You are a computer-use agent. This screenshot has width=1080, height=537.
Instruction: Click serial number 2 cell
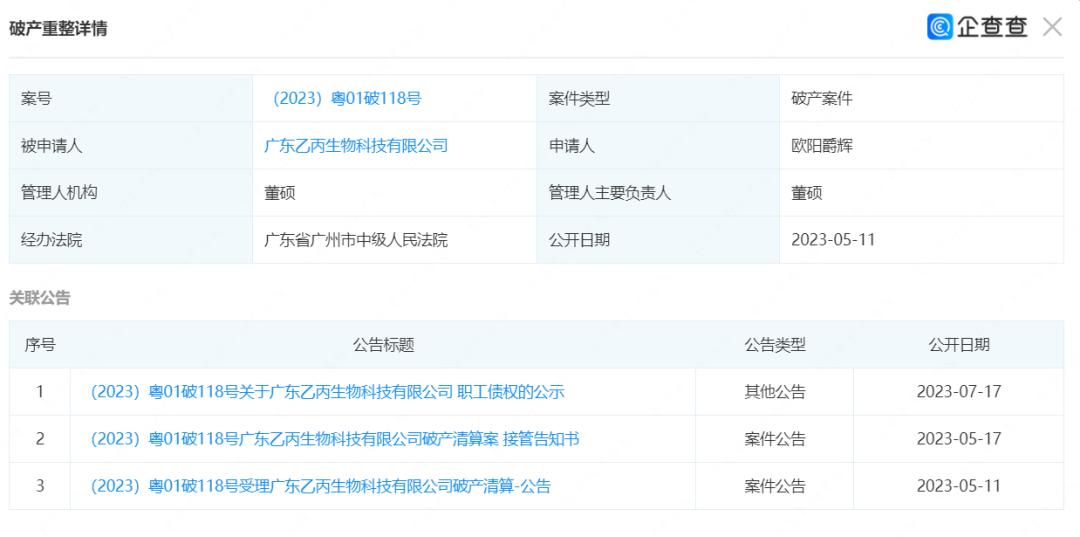pyautogui.click(x=40, y=439)
